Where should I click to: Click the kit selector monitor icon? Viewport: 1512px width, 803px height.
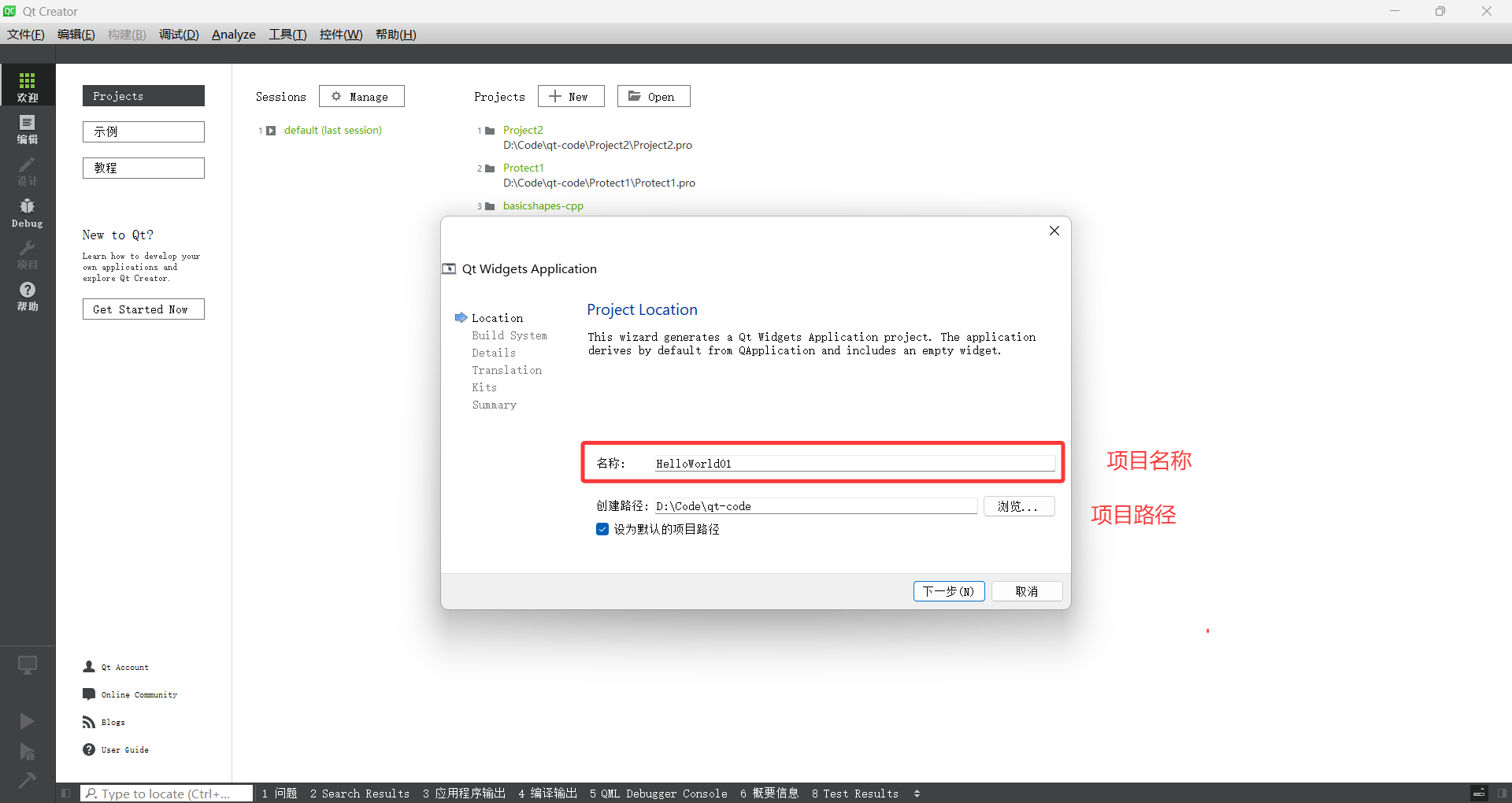pyautogui.click(x=28, y=666)
